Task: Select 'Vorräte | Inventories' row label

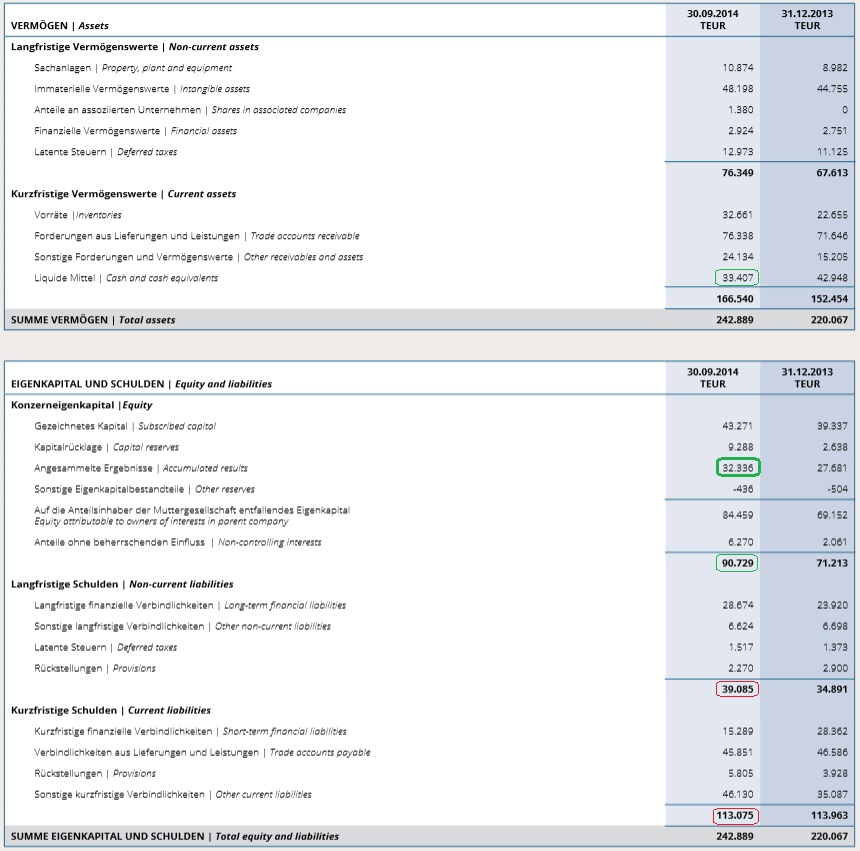Action: 78,215
